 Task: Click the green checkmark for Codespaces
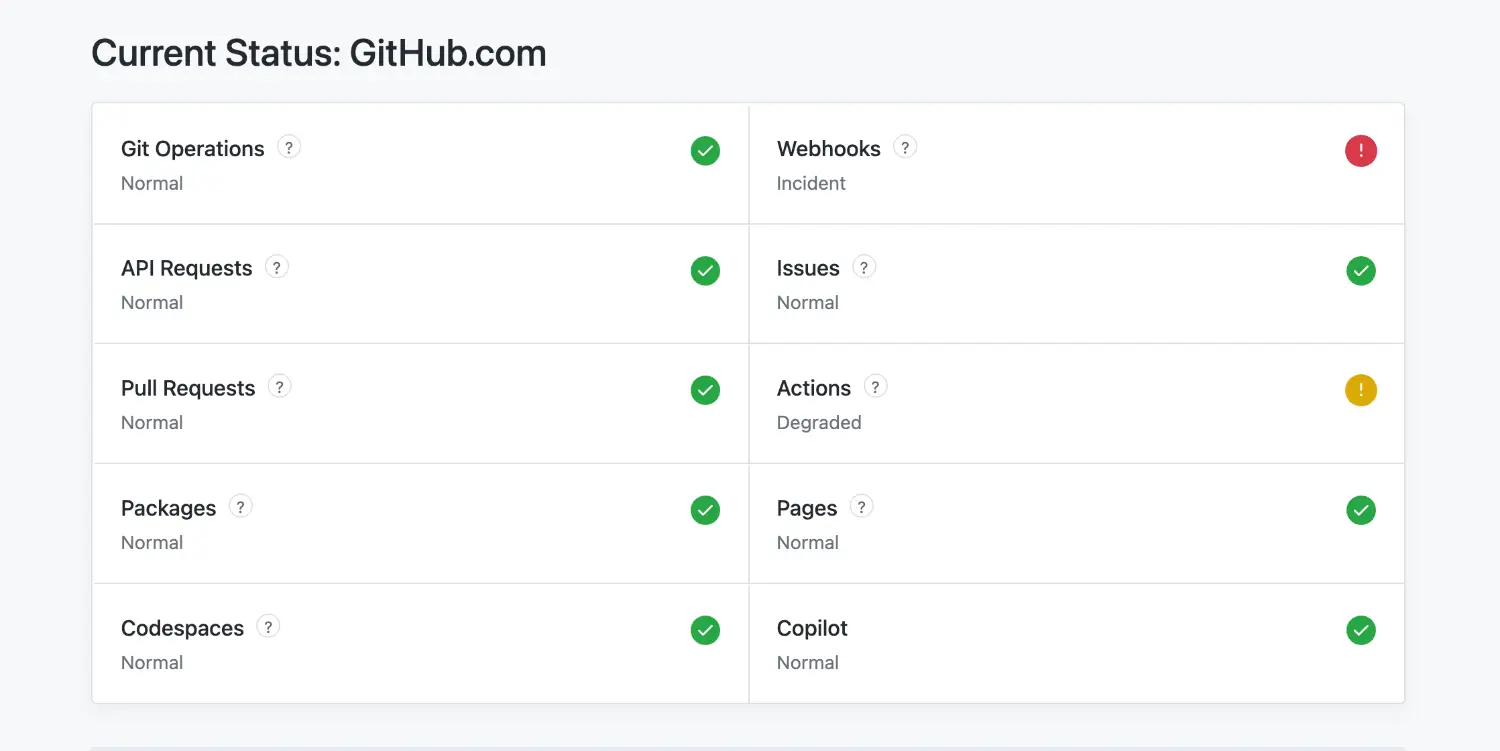705,630
